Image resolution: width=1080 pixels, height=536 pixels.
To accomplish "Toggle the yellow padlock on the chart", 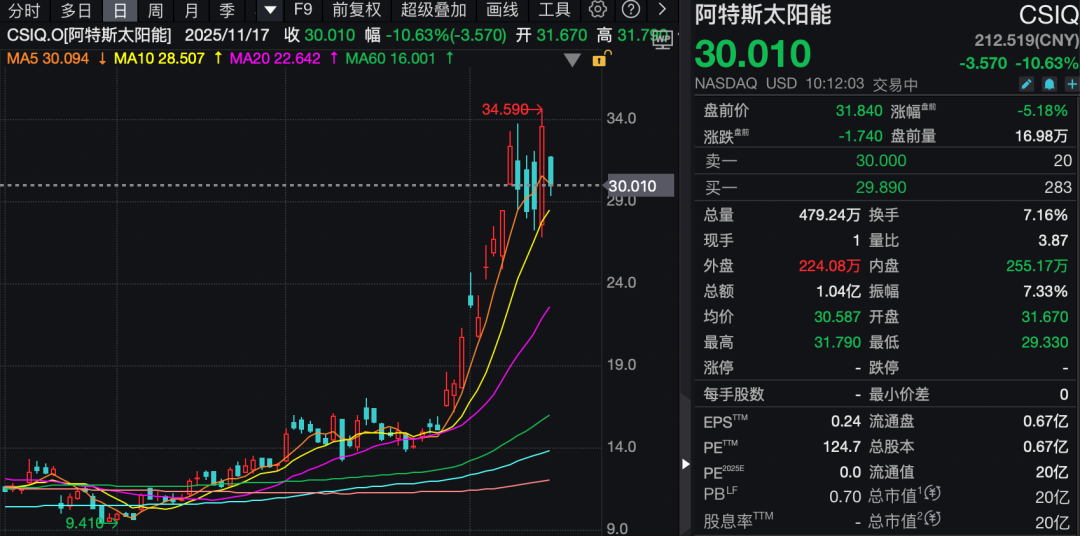I will tap(599, 59).
